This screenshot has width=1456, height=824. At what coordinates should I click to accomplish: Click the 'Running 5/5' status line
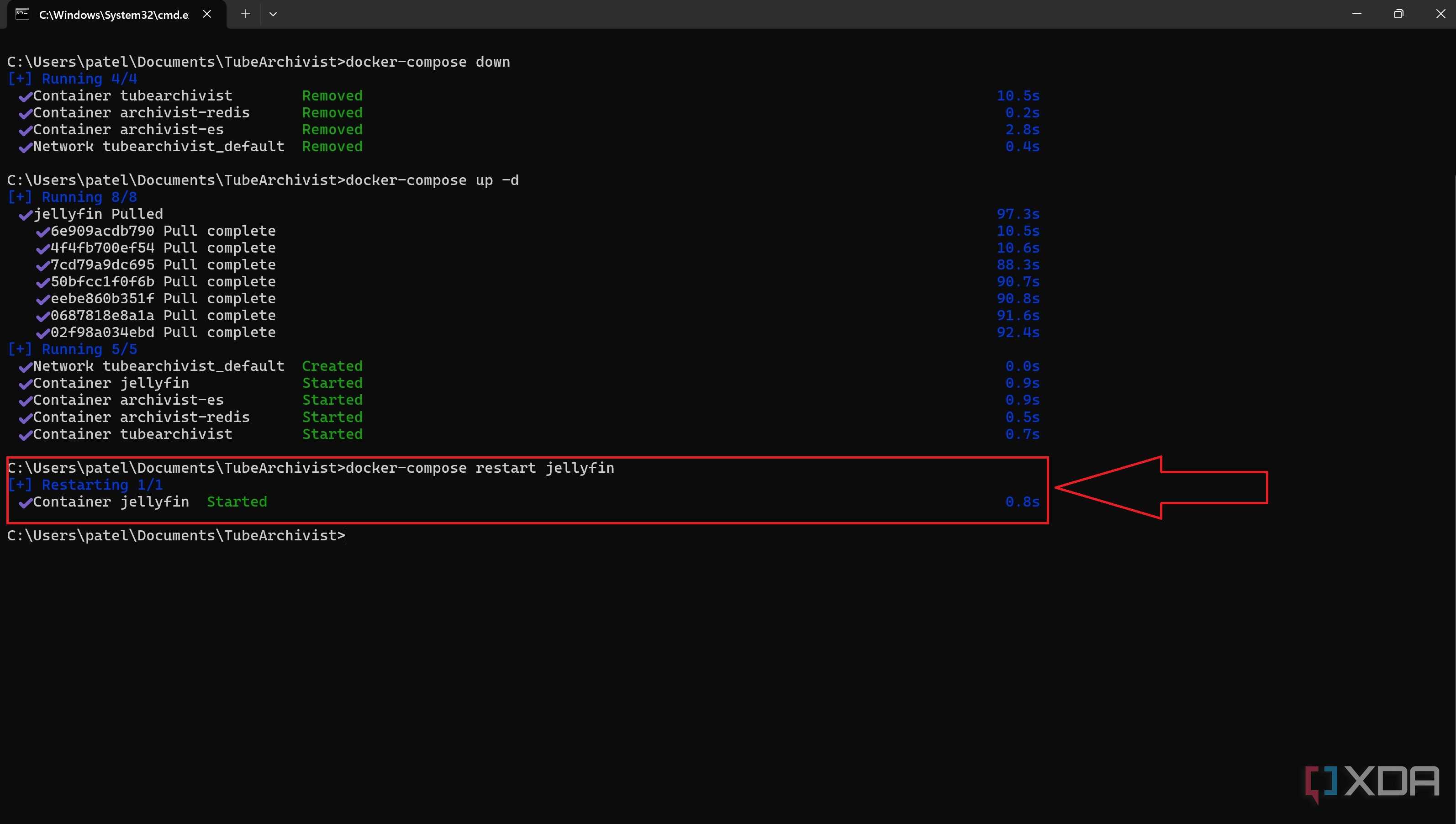coord(73,349)
